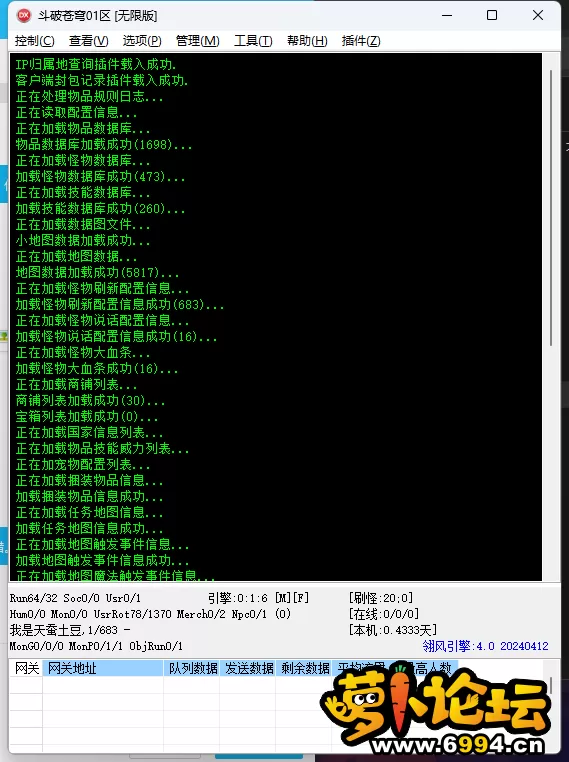Click log line 加载怪物数据库成功(473)...
This screenshot has width=569, height=762.
tap(100, 177)
